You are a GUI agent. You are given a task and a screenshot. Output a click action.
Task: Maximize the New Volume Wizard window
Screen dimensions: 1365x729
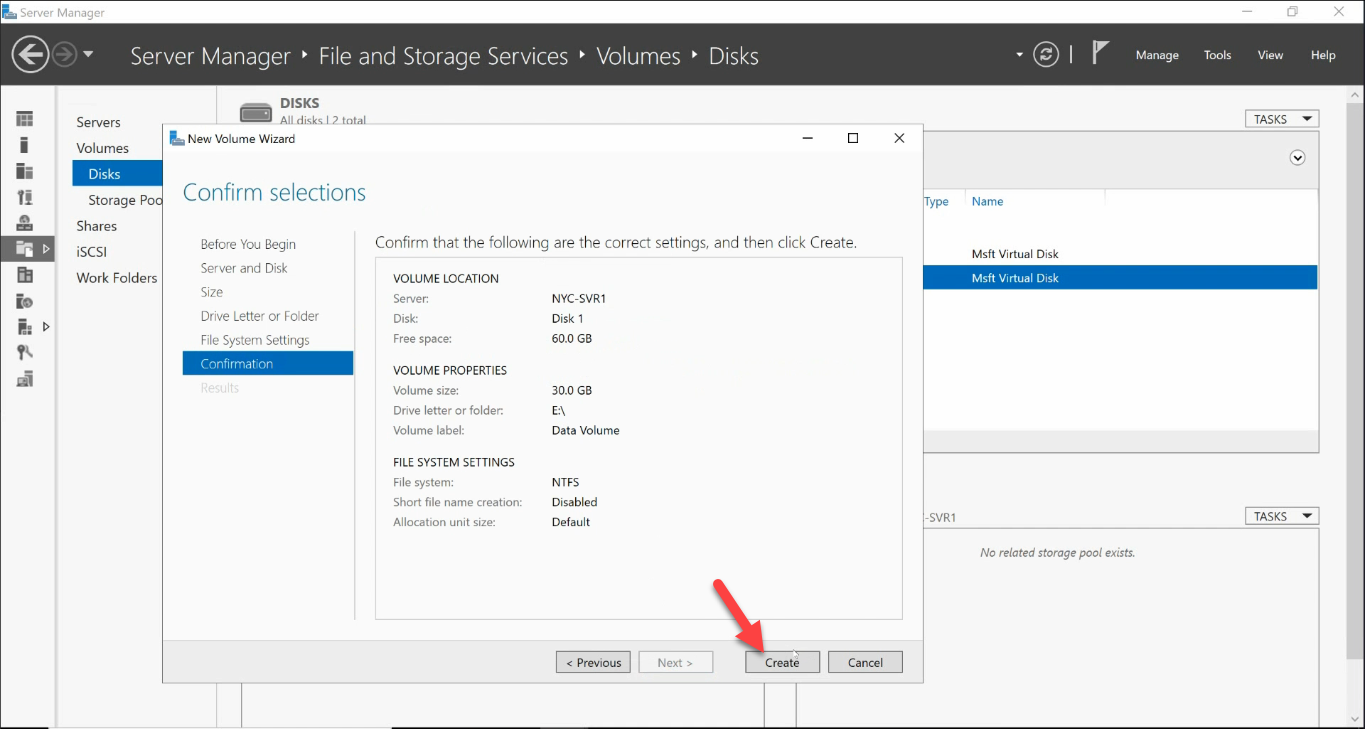click(853, 139)
